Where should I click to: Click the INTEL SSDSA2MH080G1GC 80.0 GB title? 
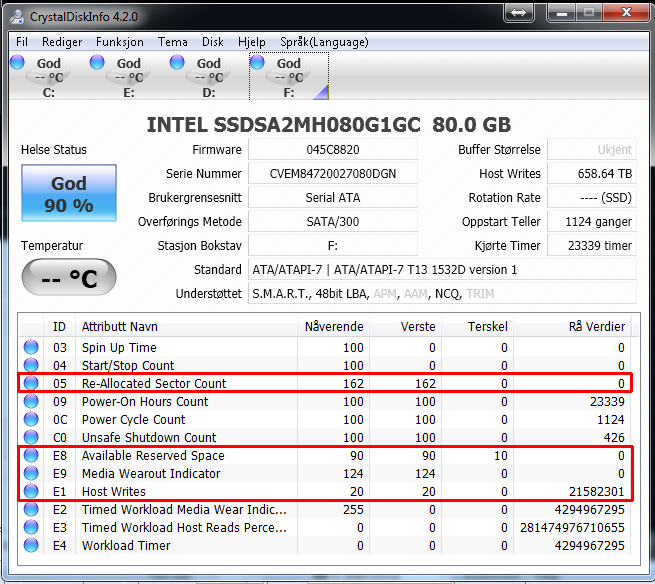[329, 124]
